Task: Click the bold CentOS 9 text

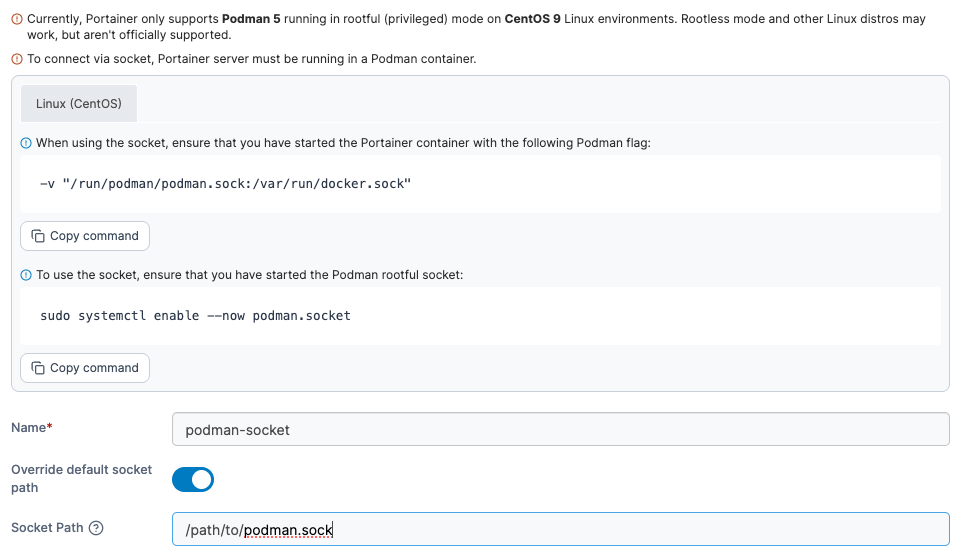Action: click(x=531, y=19)
